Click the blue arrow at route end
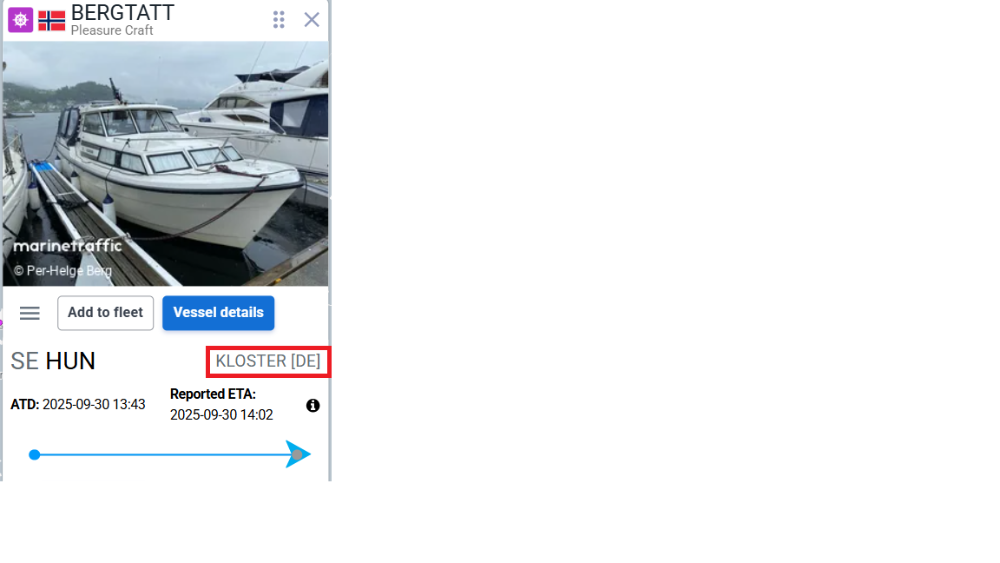Viewport: 1000px width, 563px height. [x=298, y=455]
